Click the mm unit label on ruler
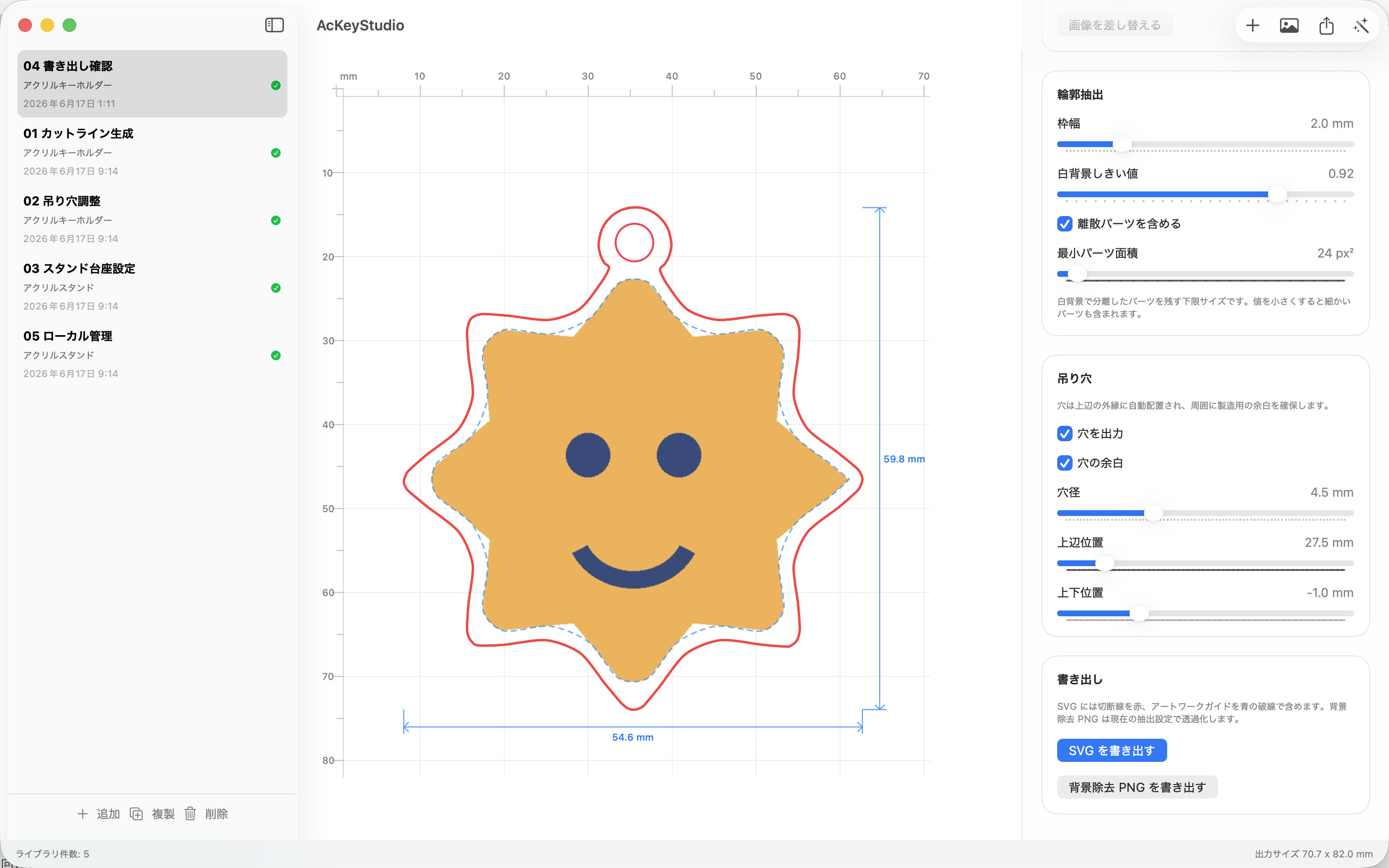The width and height of the screenshot is (1389, 868). coord(348,76)
